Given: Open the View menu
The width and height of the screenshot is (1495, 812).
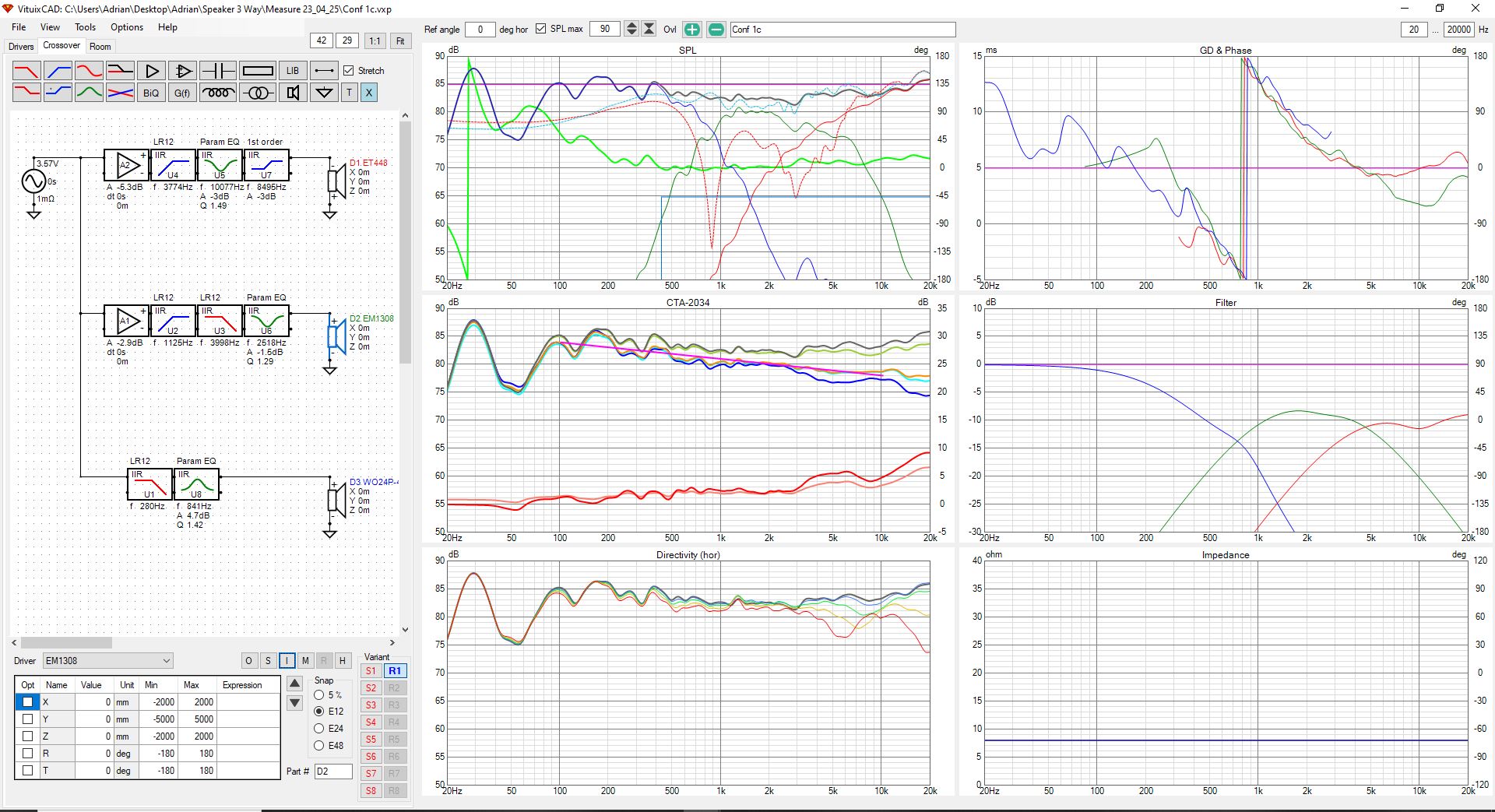Looking at the screenshot, I should pyautogui.click(x=50, y=27).
